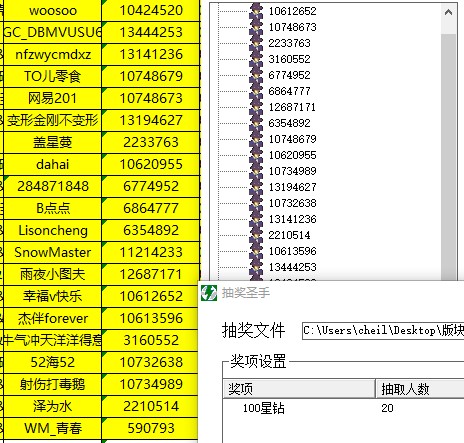The height and width of the screenshot is (443, 464).
Task: Click the person icon beside 10613596
Action: (256, 251)
